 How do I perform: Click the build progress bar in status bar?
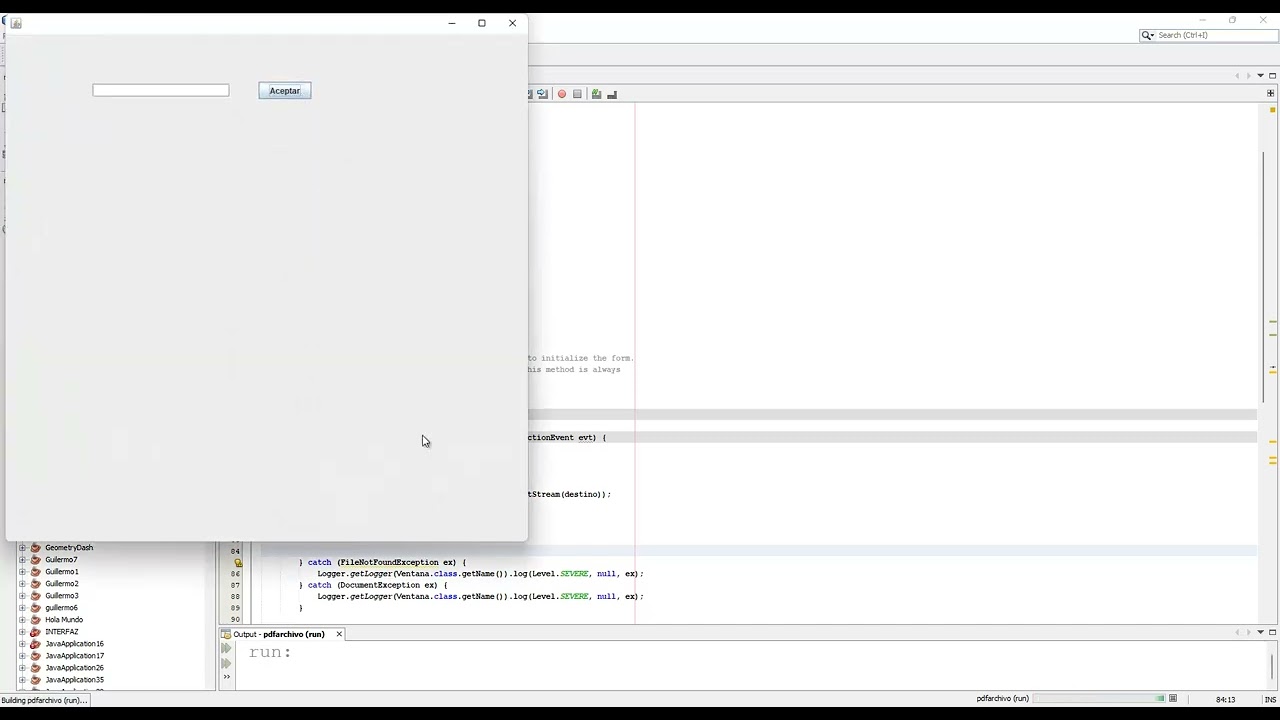pyautogui.click(x=1099, y=699)
